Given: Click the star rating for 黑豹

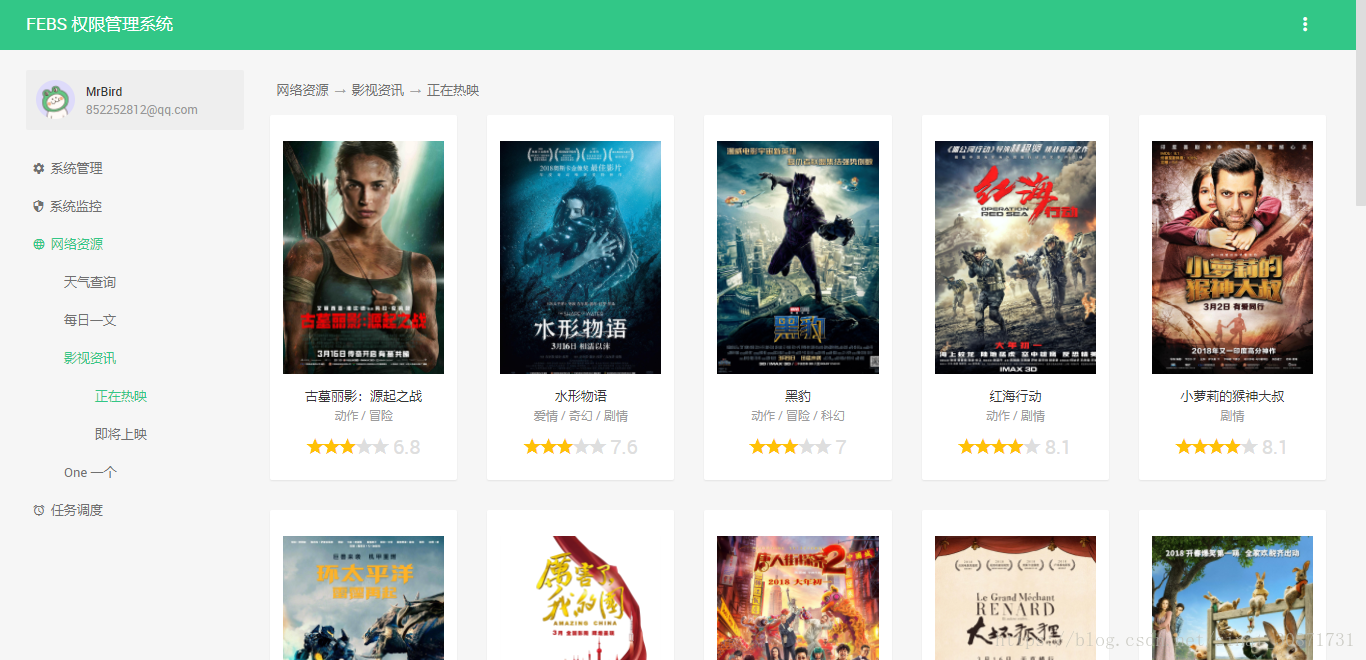Looking at the screenshot, I should (790, 447).
